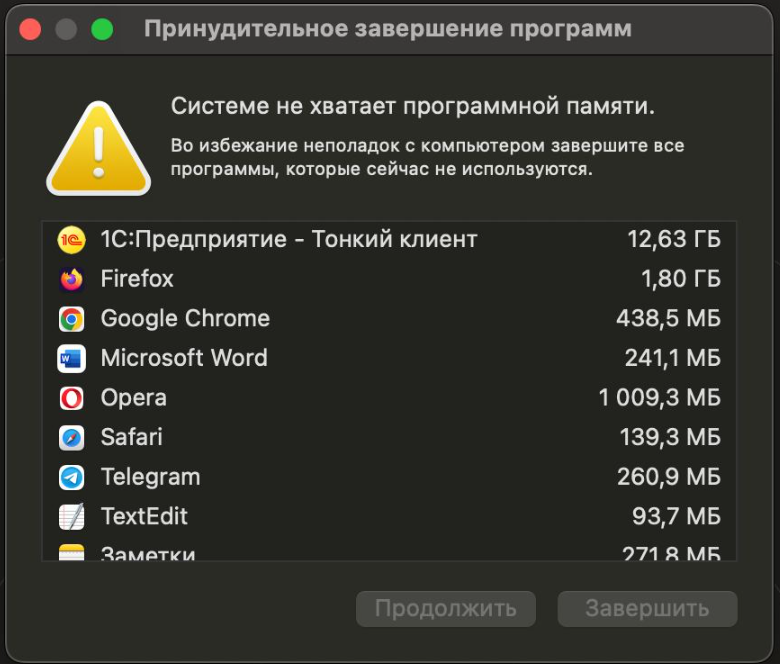Click the green zoom window button
780x664 pixels.
102,29
